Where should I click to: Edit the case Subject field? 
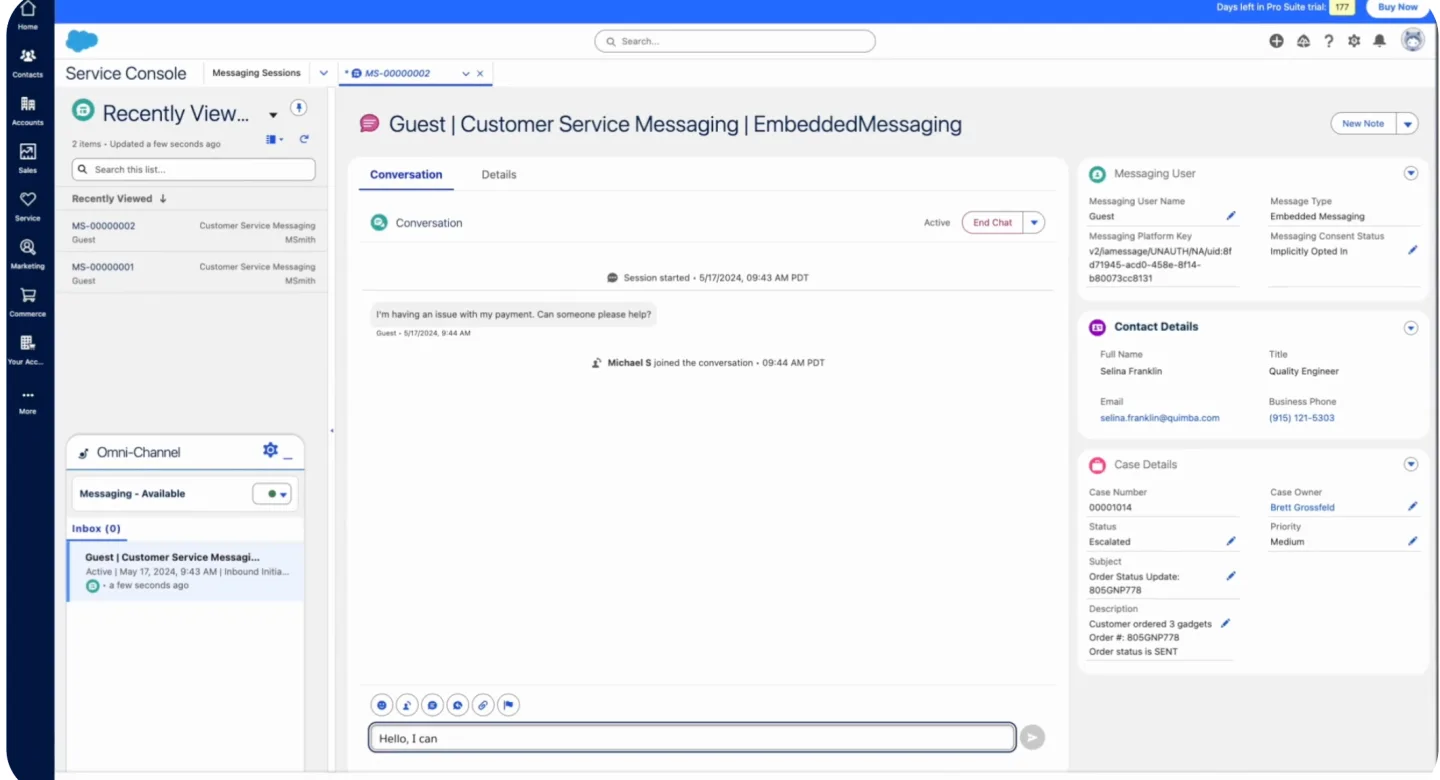point(1231,576)
